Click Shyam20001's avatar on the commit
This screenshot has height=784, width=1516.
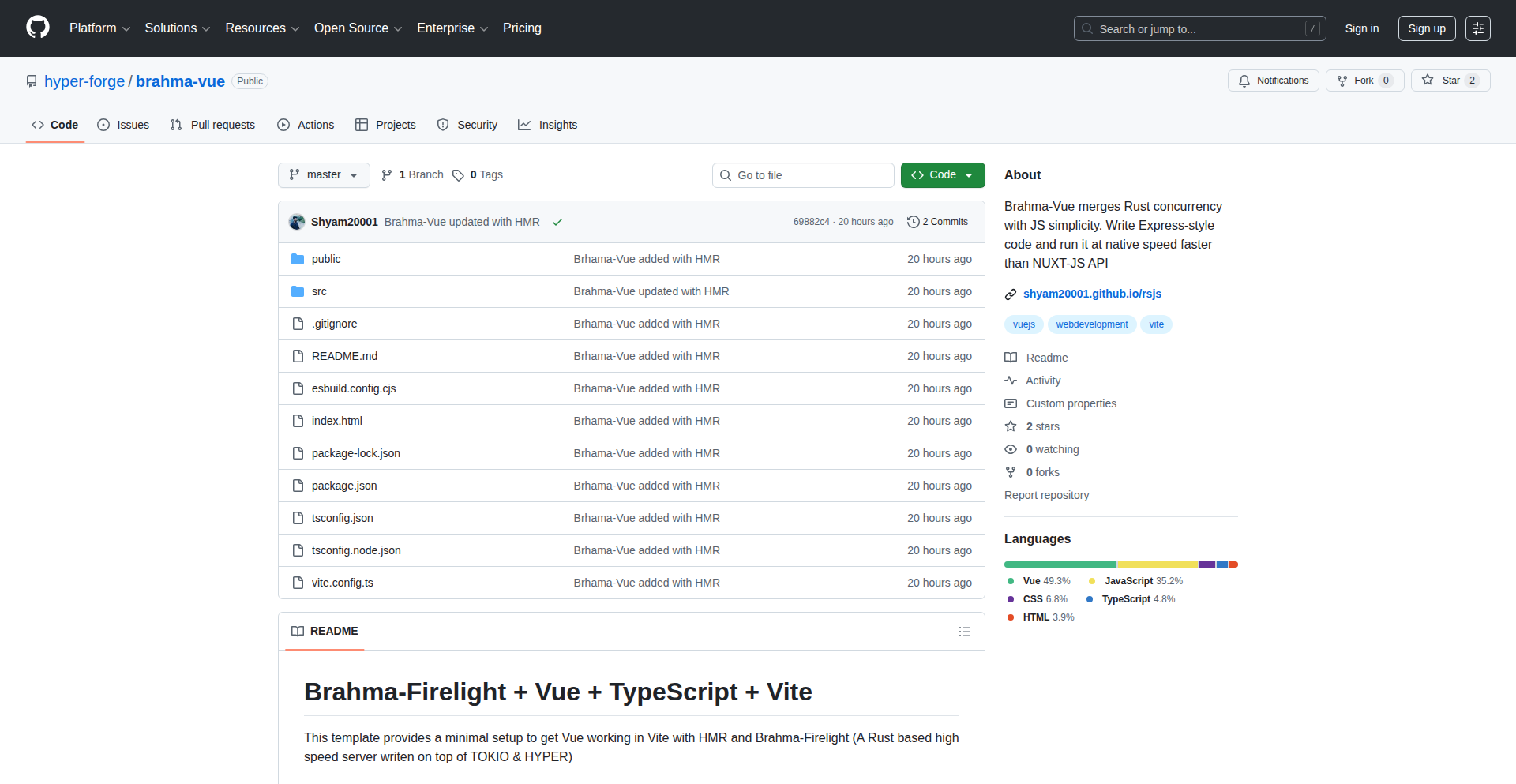[x=297, y=222]
